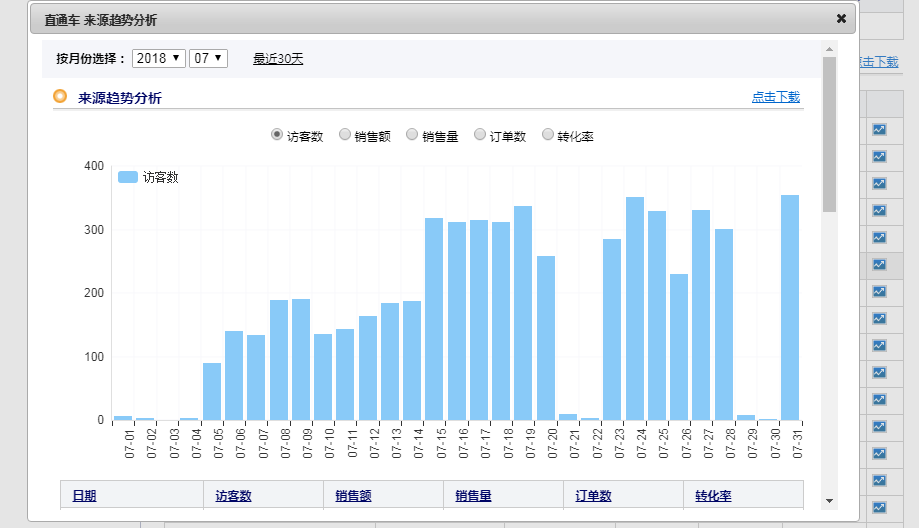The width and height of the screenshot is (919, 528).
Task: Close the 直通车 来源趋势分析 dialog
Action: point(841,19)
